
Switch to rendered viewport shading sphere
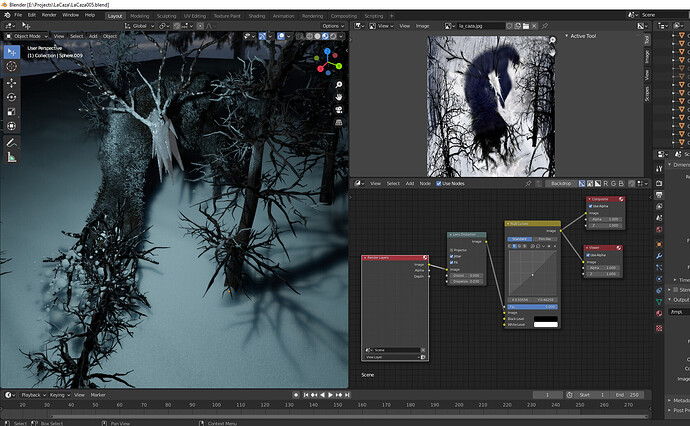point(333,37)
